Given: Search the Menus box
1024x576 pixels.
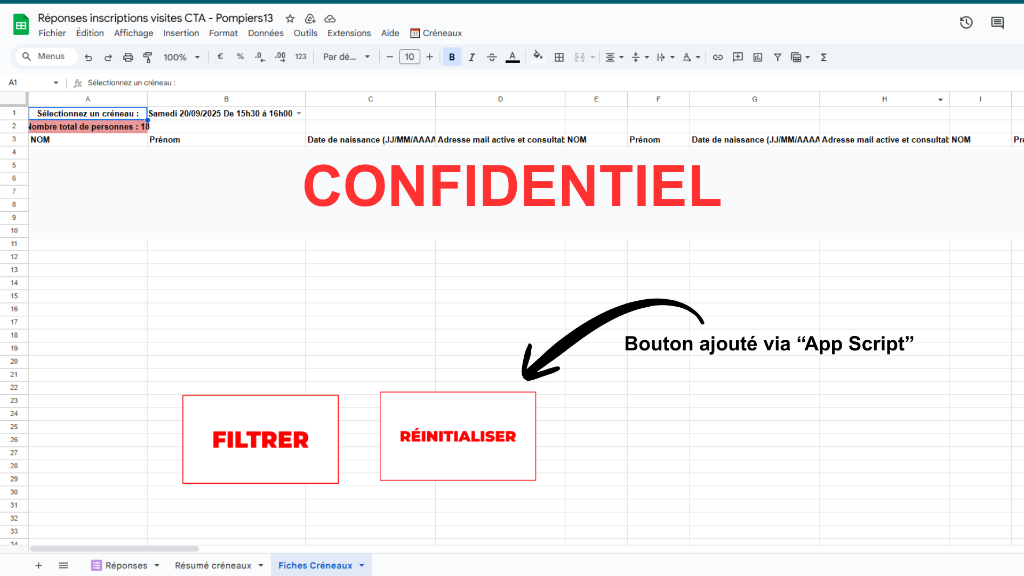Looking at the screenshot, I should point(46,57).
